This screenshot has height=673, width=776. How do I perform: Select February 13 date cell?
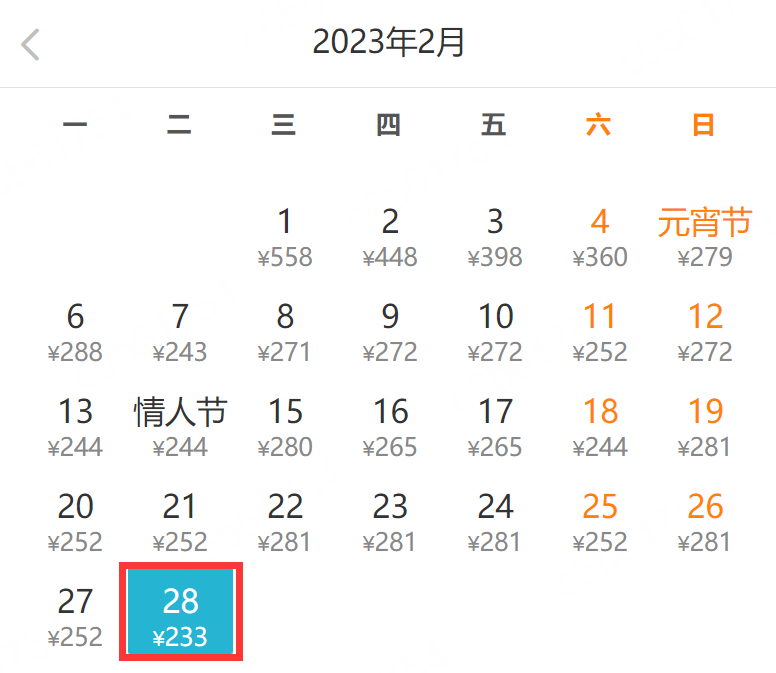point(75,428)
